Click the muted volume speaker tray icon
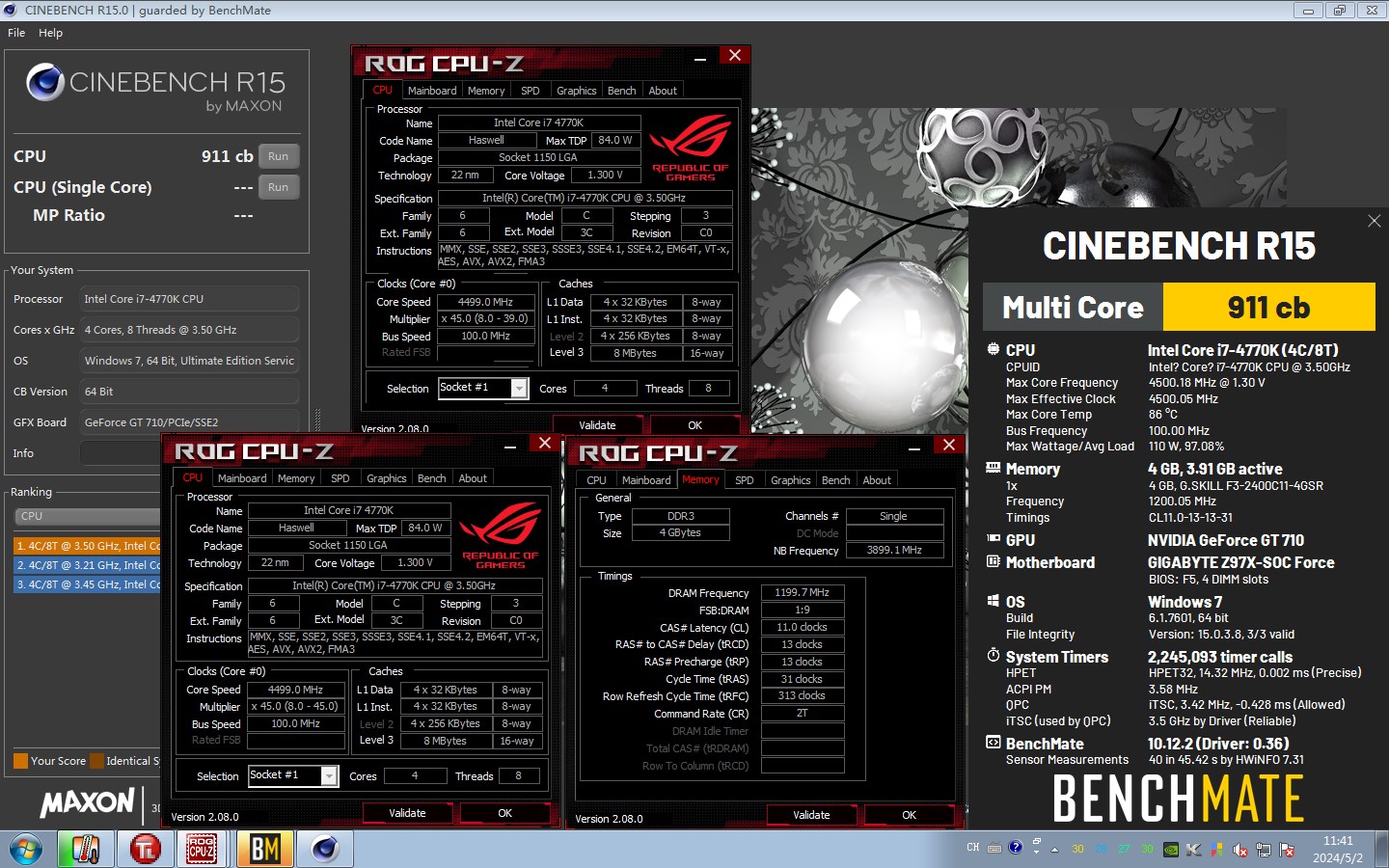 tap(1240, 850)
